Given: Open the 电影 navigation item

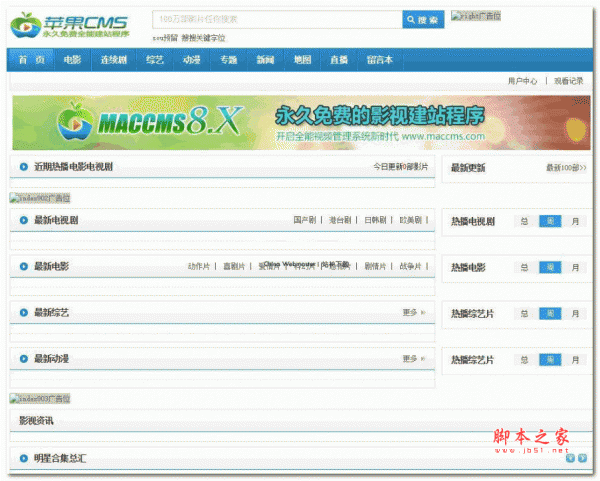Looking at the screenshot, I should [72, 60].
